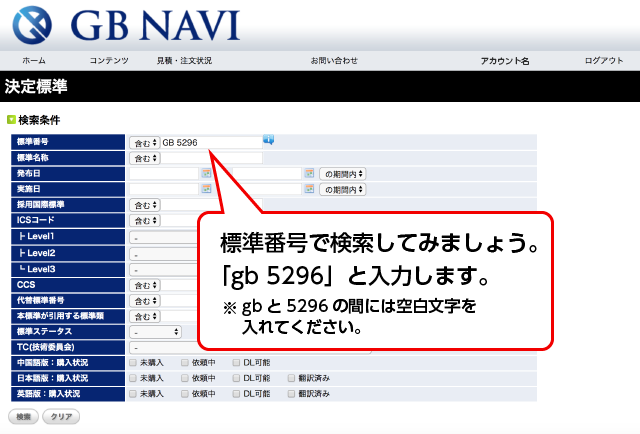Image resolution: width=640 pixels, height=434 pixels.
Task: Check DL可能 in 英語版 purchase status row
Action: [x=236, y=394]
